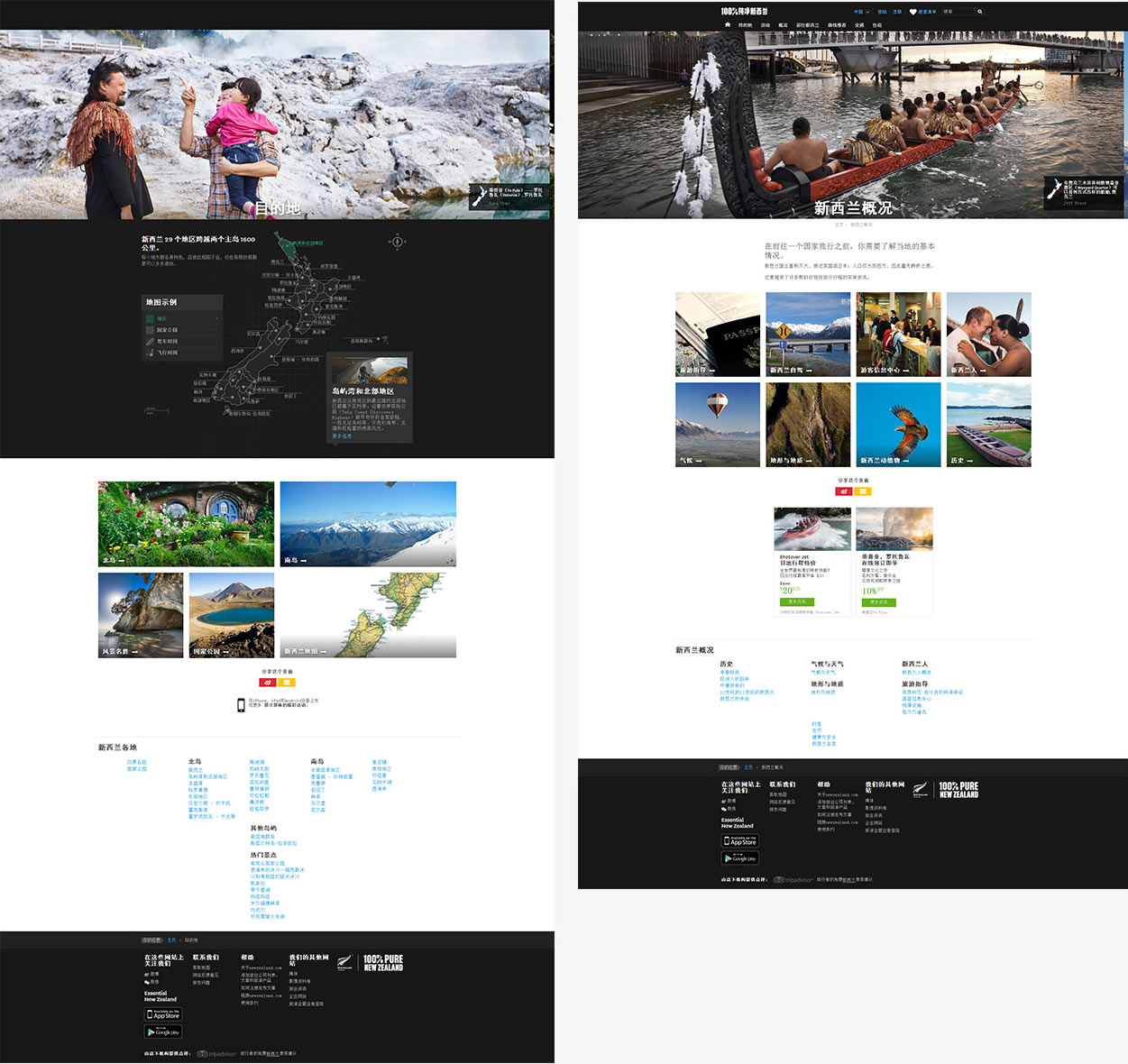Open the heart wishlist icon in header
The image size is (1128, 1064).
point(912,12)
